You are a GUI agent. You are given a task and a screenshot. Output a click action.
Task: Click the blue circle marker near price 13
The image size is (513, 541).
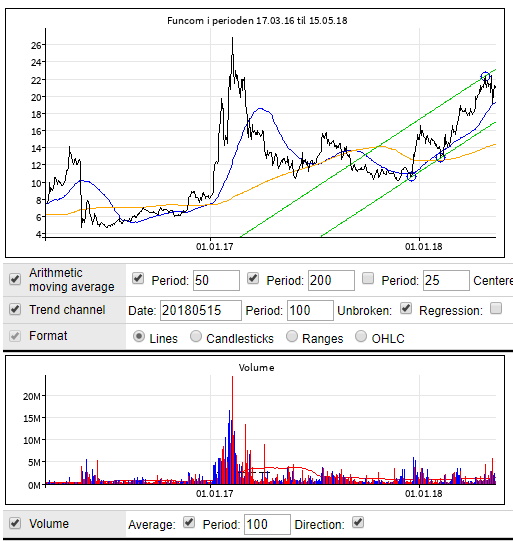(441, 158)
